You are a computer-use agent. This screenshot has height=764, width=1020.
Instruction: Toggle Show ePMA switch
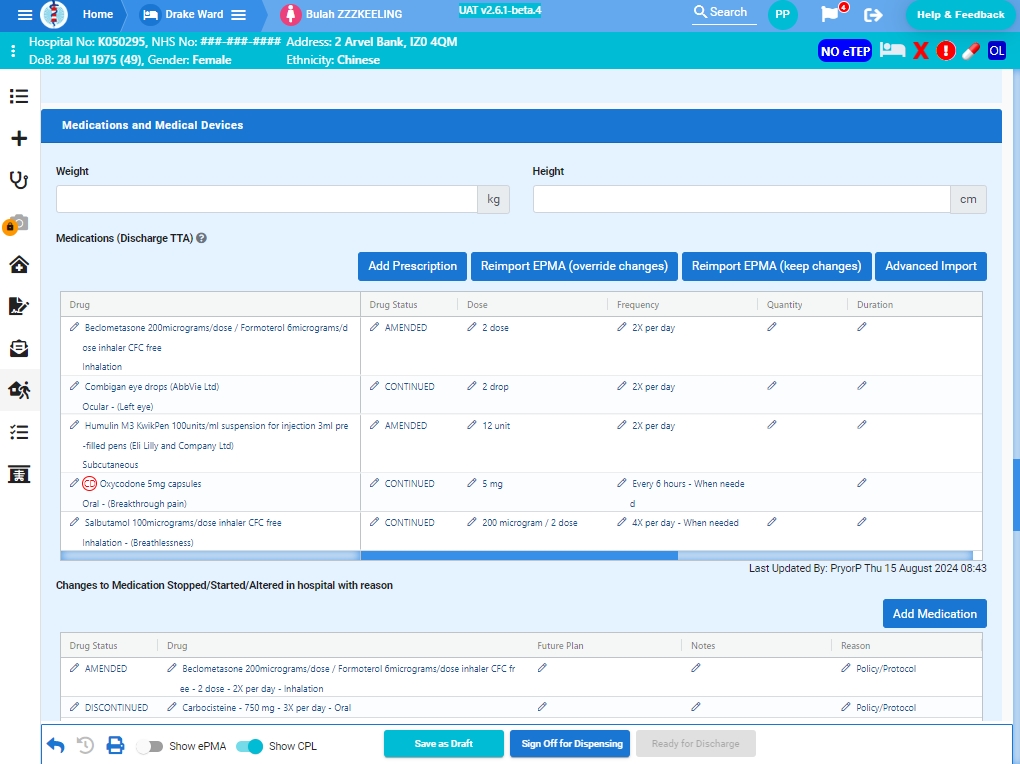tap(150, 746)
